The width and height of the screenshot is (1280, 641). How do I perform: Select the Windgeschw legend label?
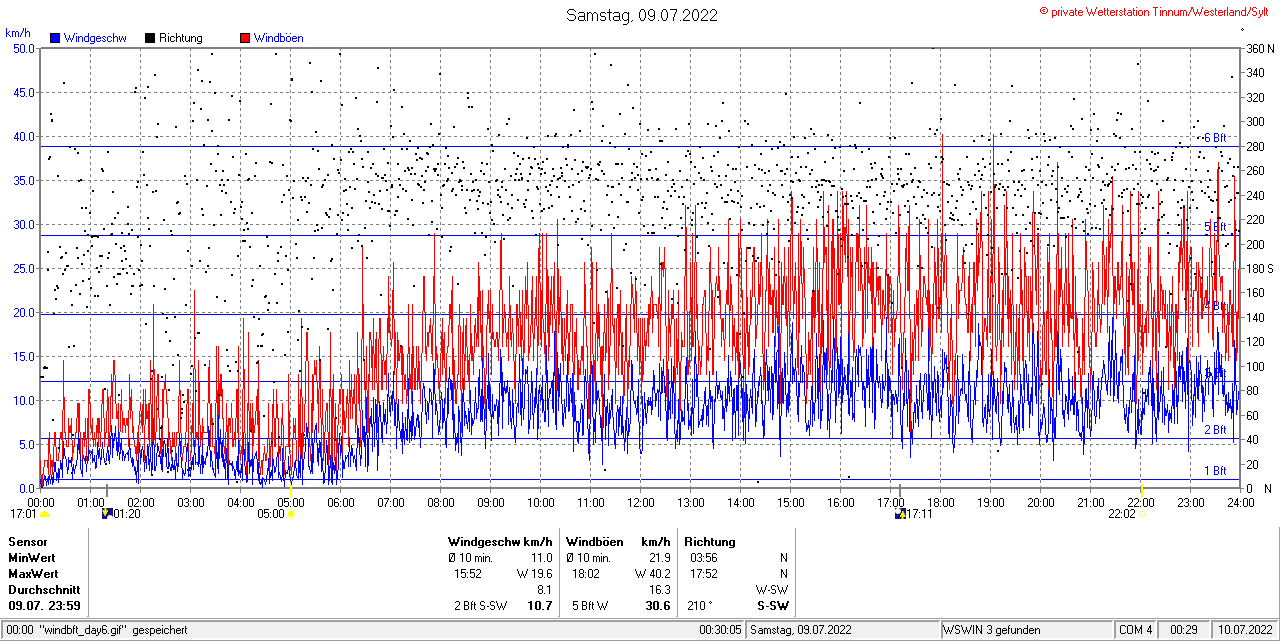coord(95,38)
